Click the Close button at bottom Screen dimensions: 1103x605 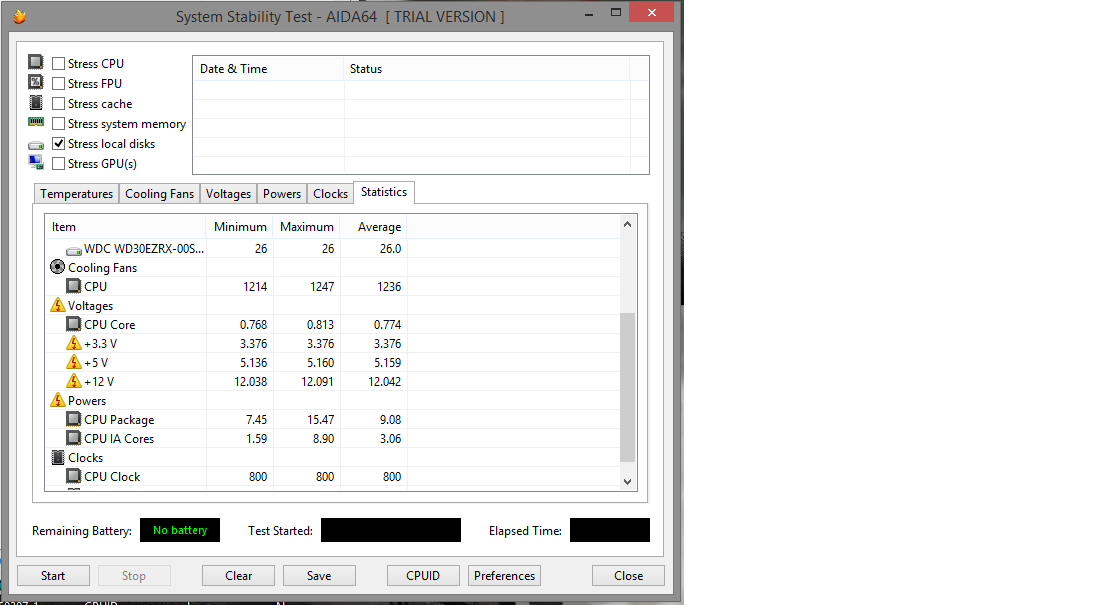click(x=628, y=575)
